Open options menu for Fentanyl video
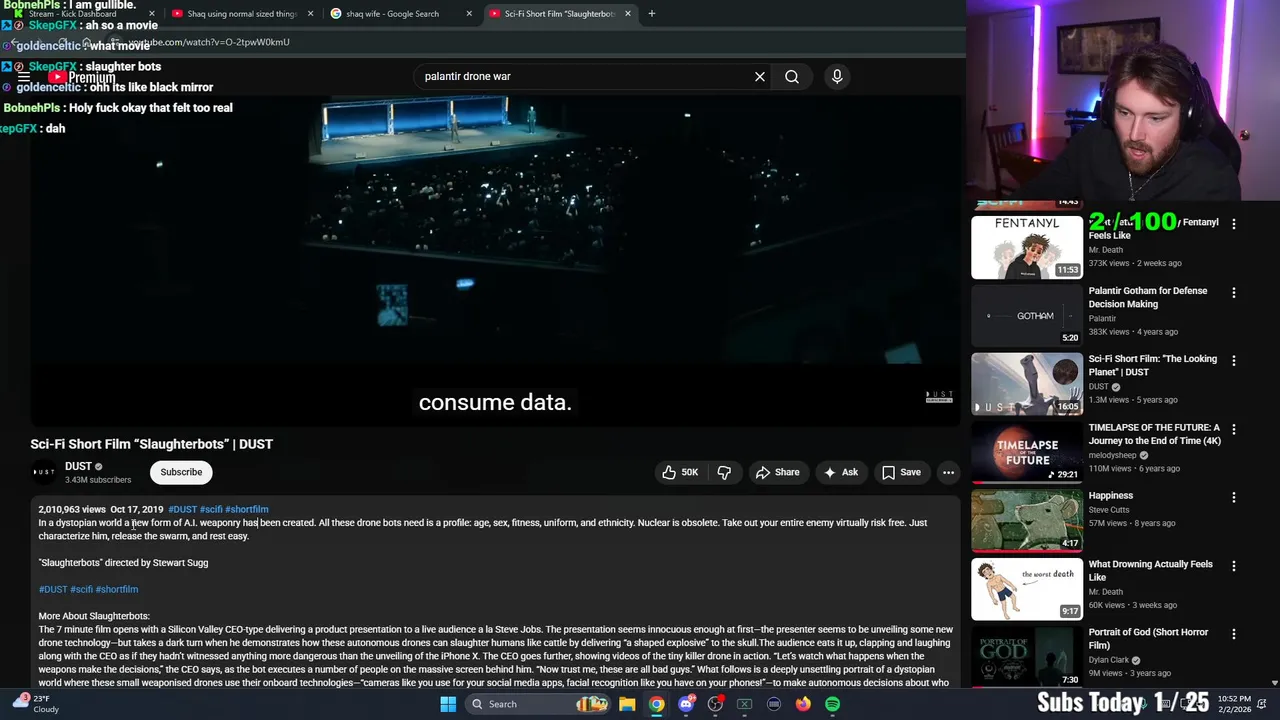1280x720 pixels. point(1233,224)
